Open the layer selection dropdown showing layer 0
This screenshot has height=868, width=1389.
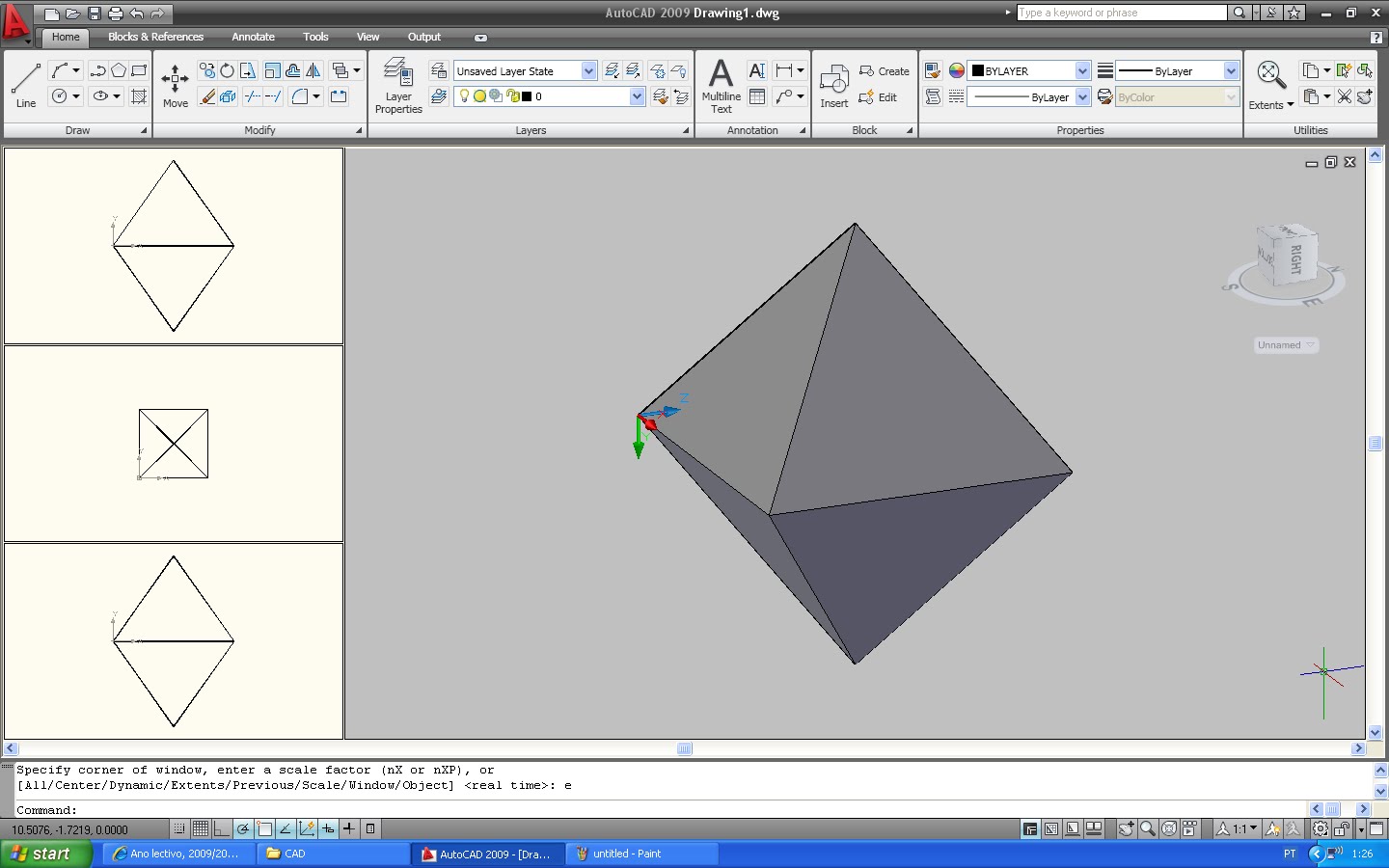pyautogui.click(x=637, y=96)
